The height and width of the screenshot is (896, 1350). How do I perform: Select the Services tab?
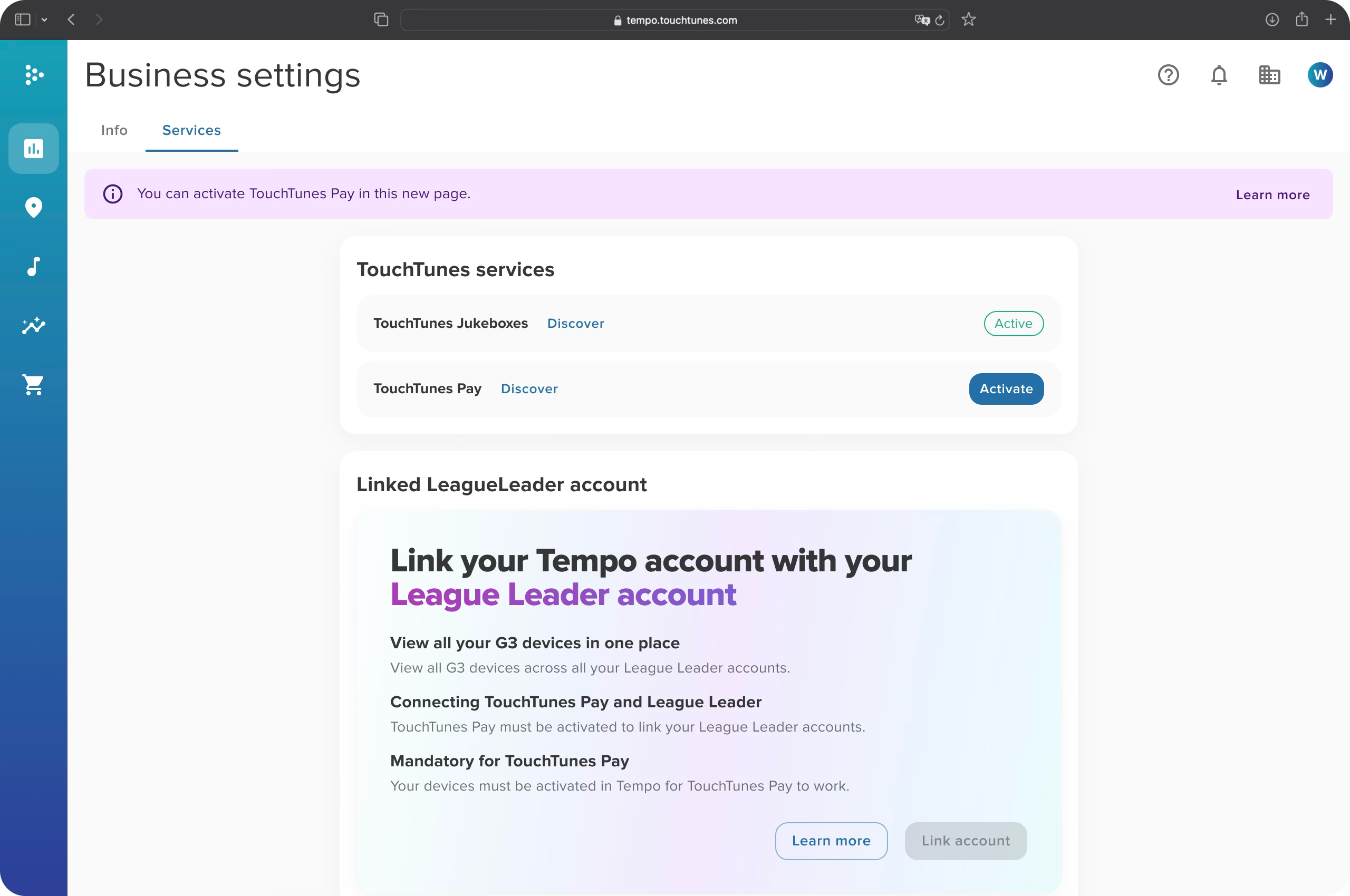pyautogui.click(x=191, y=130)
